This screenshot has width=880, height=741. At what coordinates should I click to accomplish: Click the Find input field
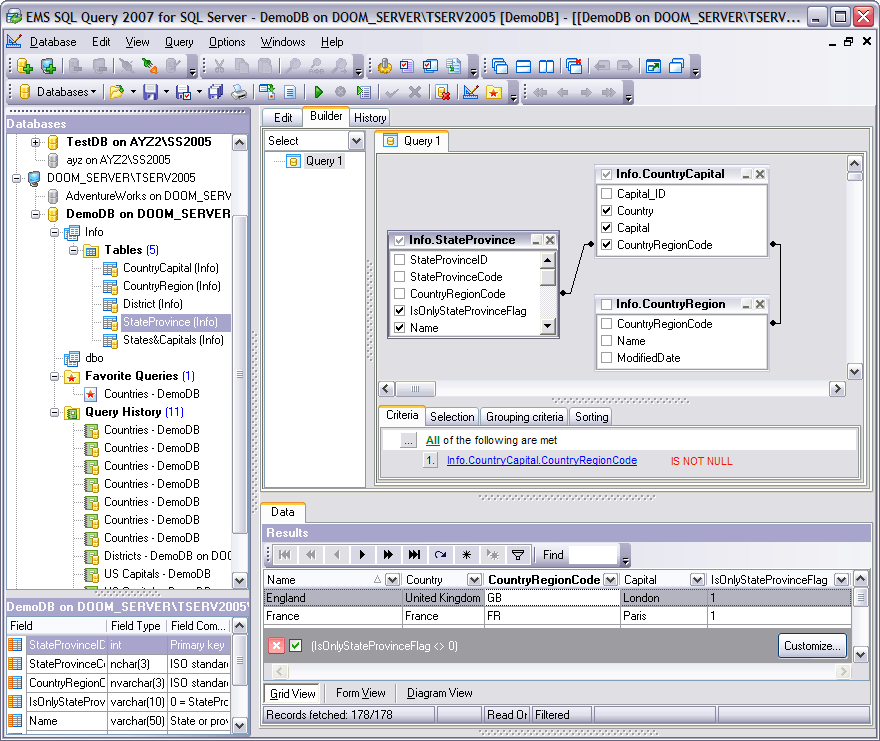coord(592,554)
